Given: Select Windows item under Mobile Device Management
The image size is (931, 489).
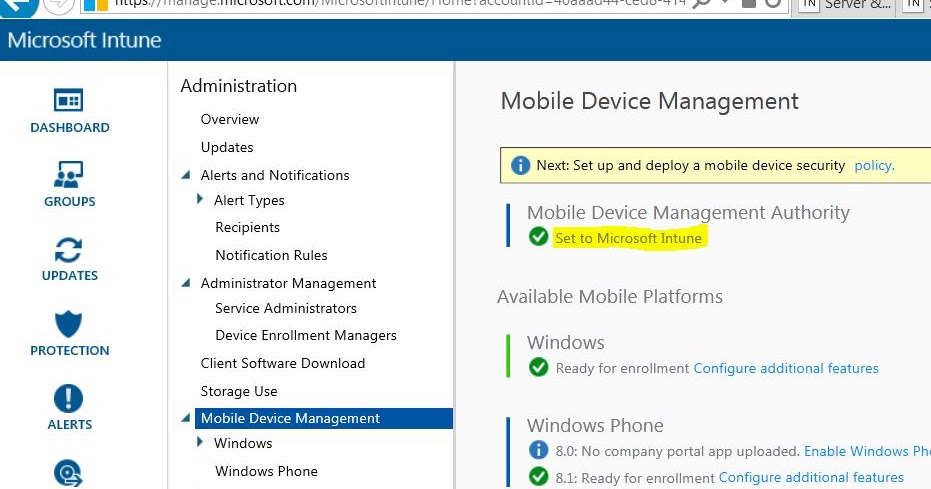Looking at the screenshot, I should [x=243, y=443].
